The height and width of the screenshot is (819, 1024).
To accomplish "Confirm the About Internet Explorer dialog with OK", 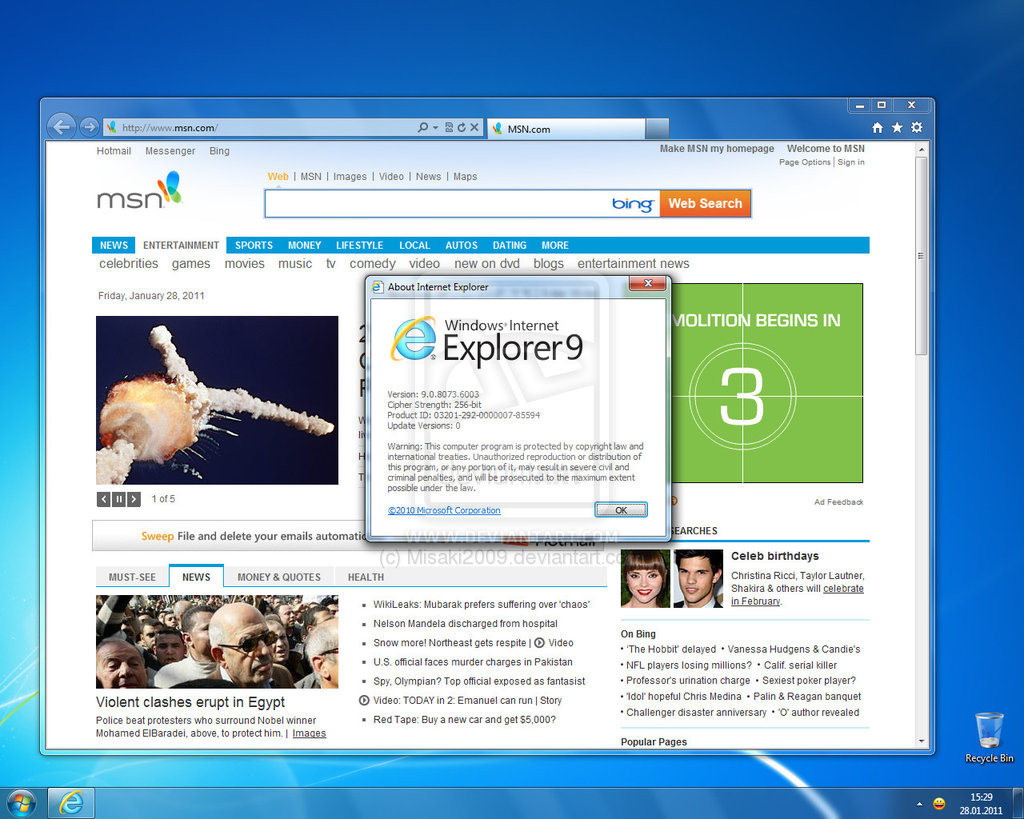I will point(621,510).
